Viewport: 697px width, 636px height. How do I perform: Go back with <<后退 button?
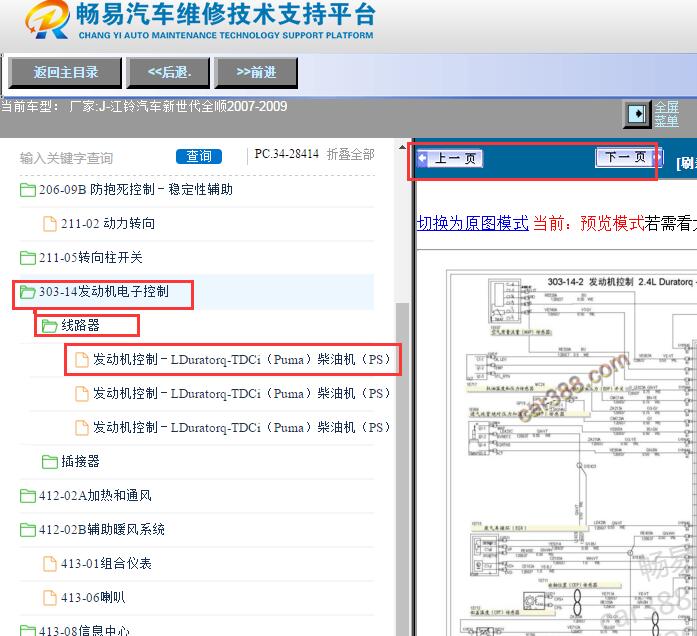click(x=168, y=72)
